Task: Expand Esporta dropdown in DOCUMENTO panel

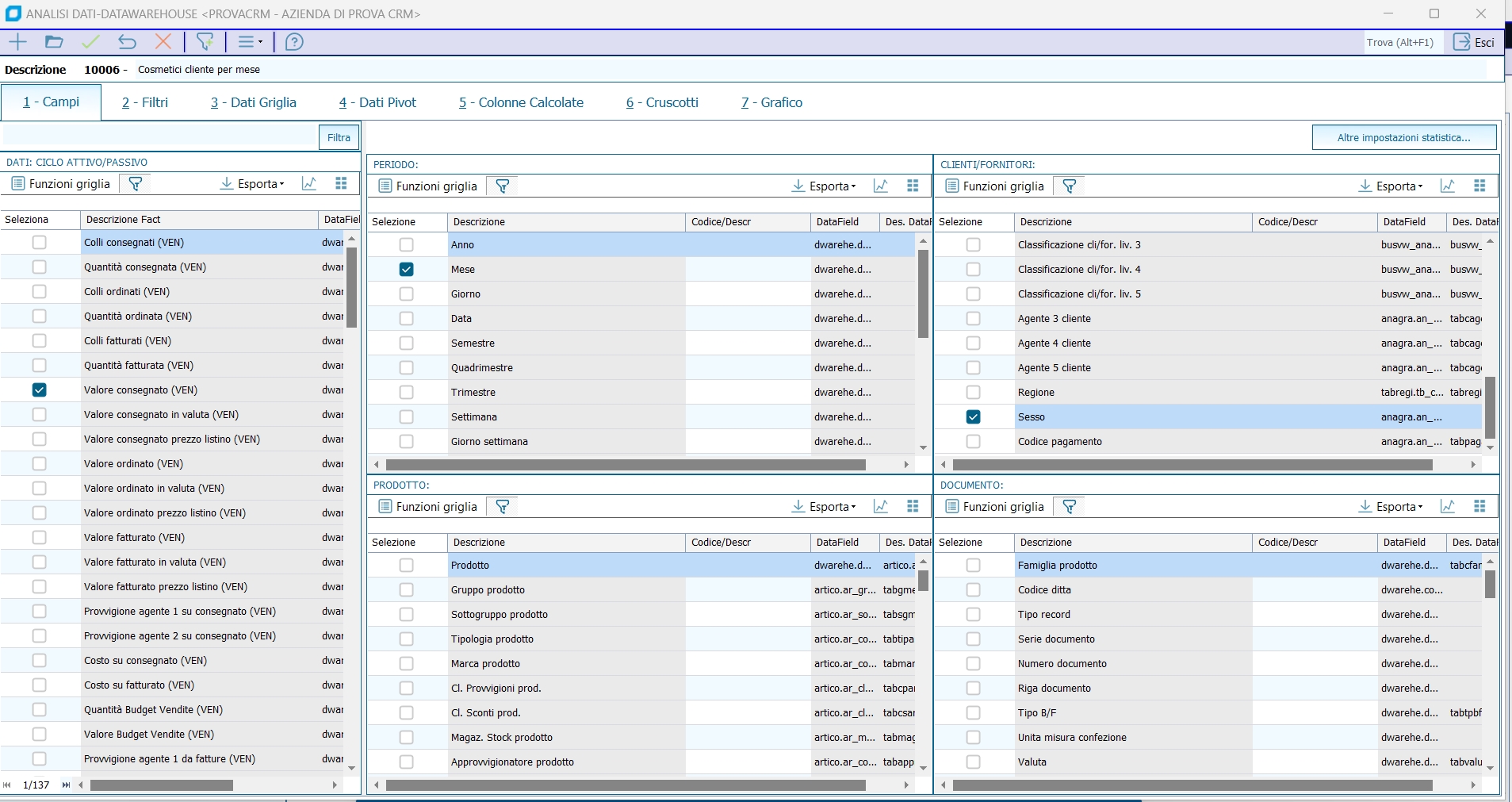Action: pos(1391,507)
